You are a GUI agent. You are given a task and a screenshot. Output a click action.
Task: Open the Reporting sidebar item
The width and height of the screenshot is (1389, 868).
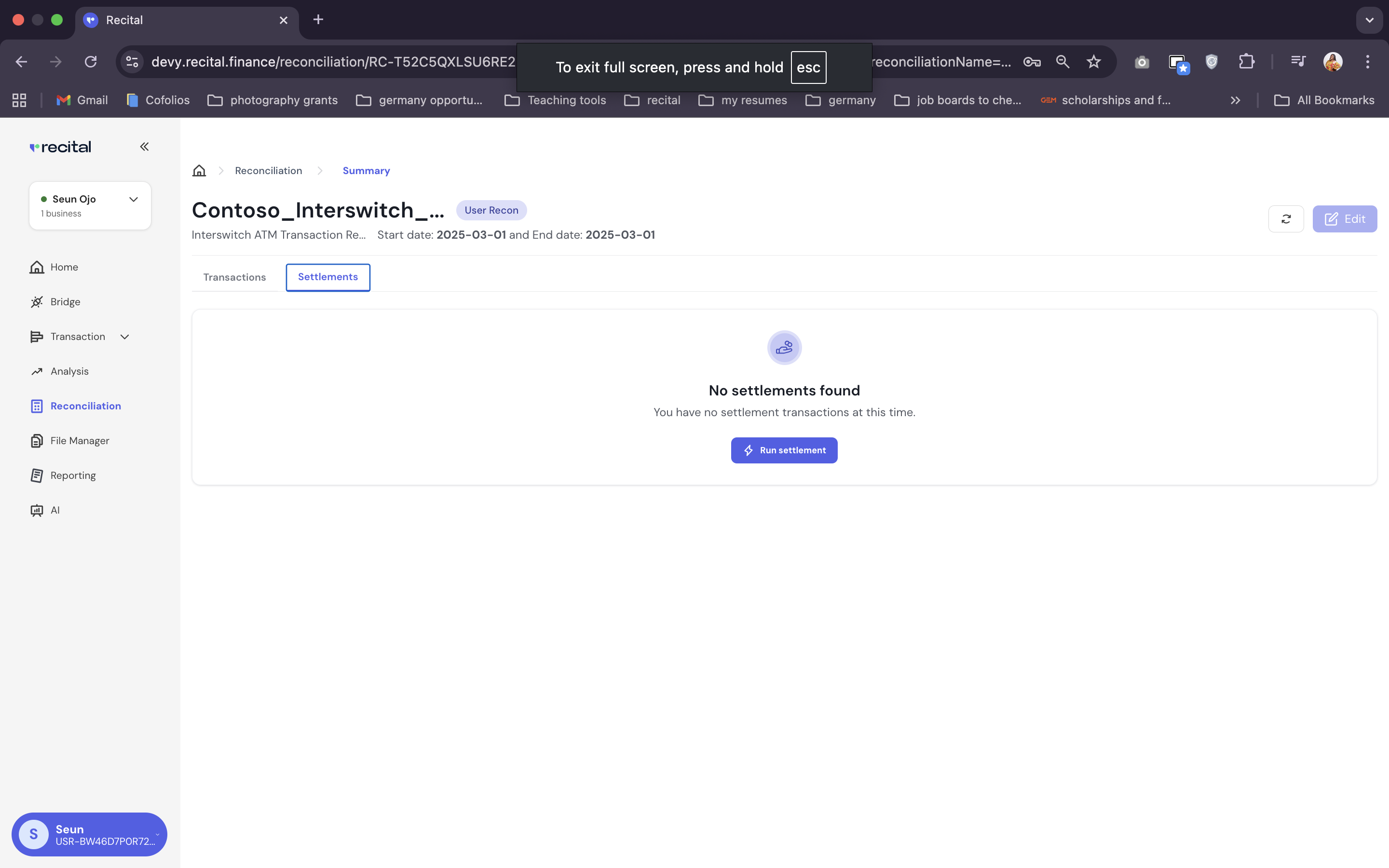coord(73,475)
